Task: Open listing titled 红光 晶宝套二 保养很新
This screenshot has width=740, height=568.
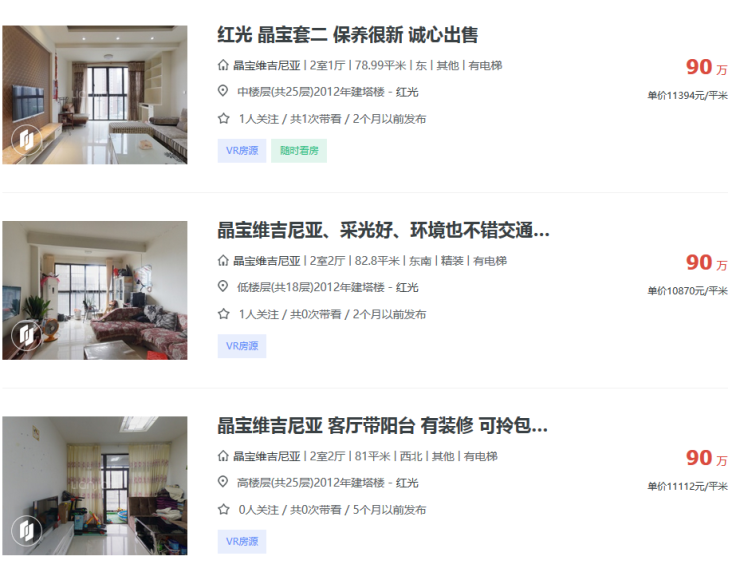Action: [x=347, y=35]
